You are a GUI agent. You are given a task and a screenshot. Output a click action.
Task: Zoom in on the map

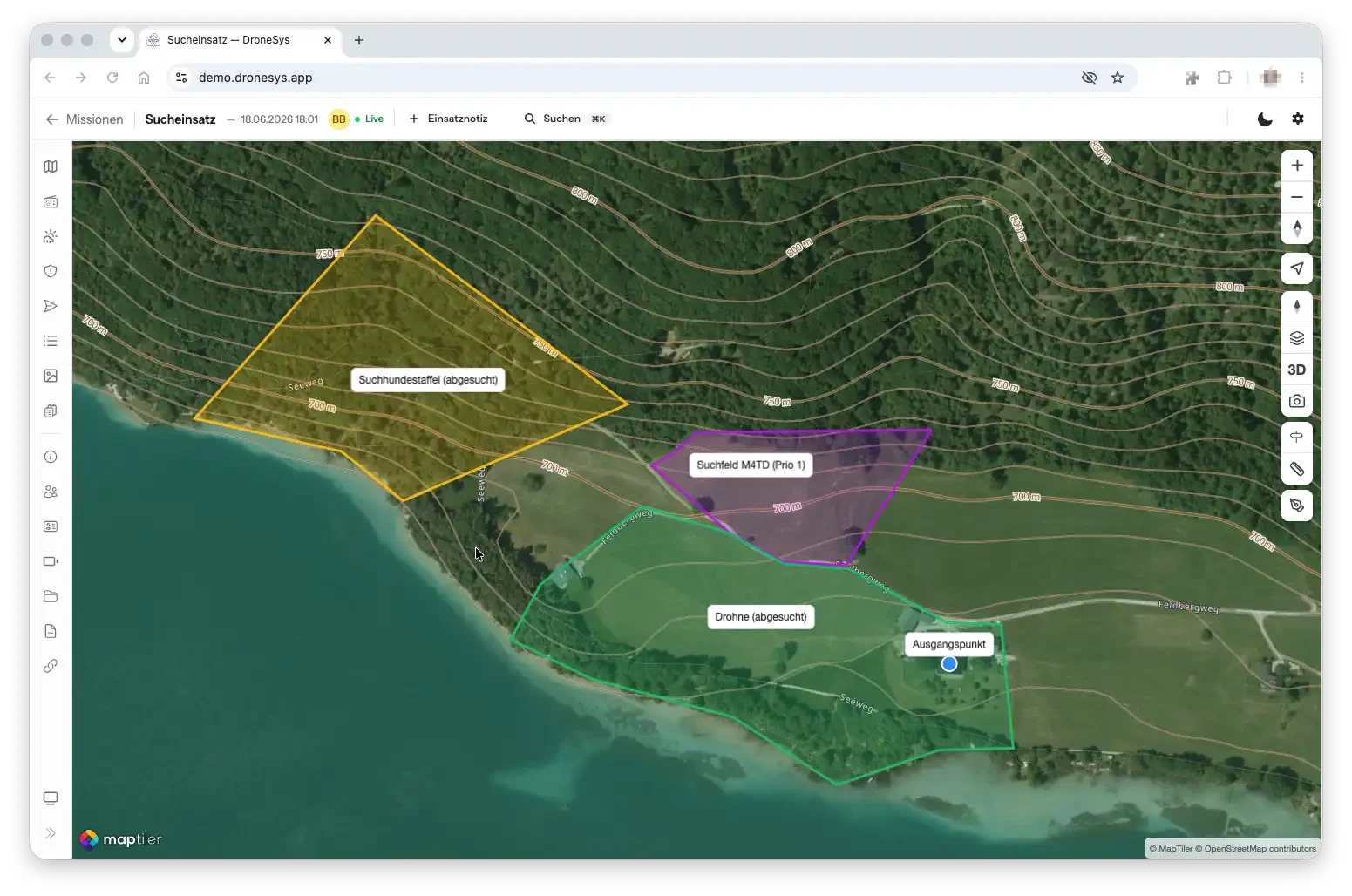(x=1297, y=166)
